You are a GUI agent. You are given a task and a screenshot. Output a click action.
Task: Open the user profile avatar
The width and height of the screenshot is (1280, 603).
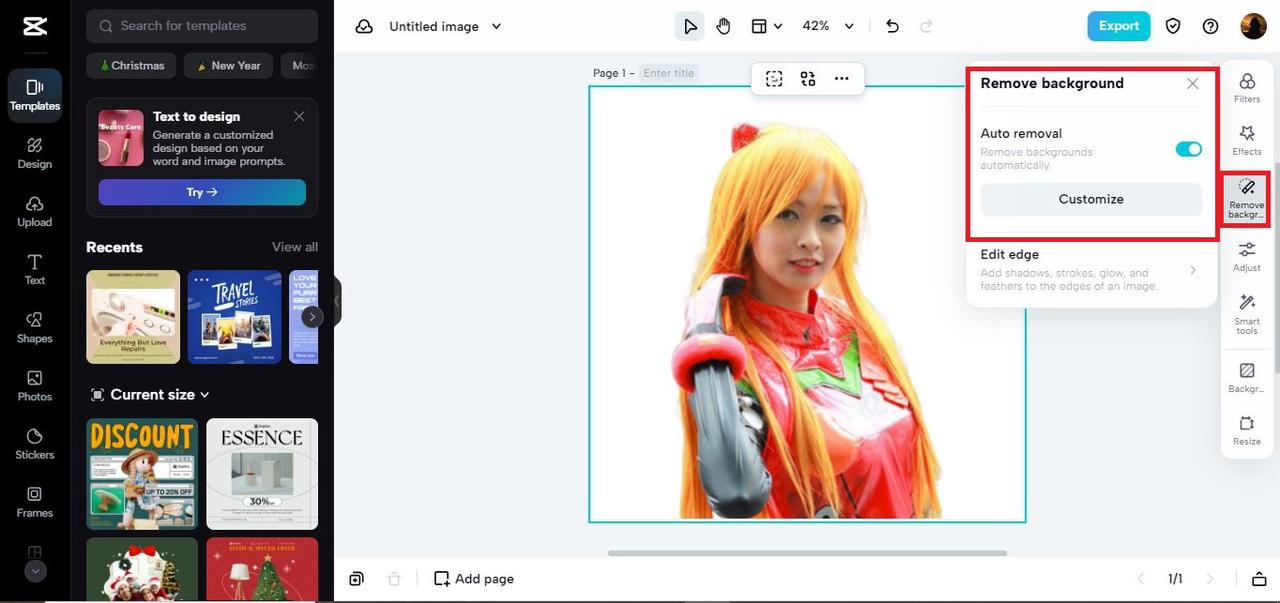(x=1253, y=27)
